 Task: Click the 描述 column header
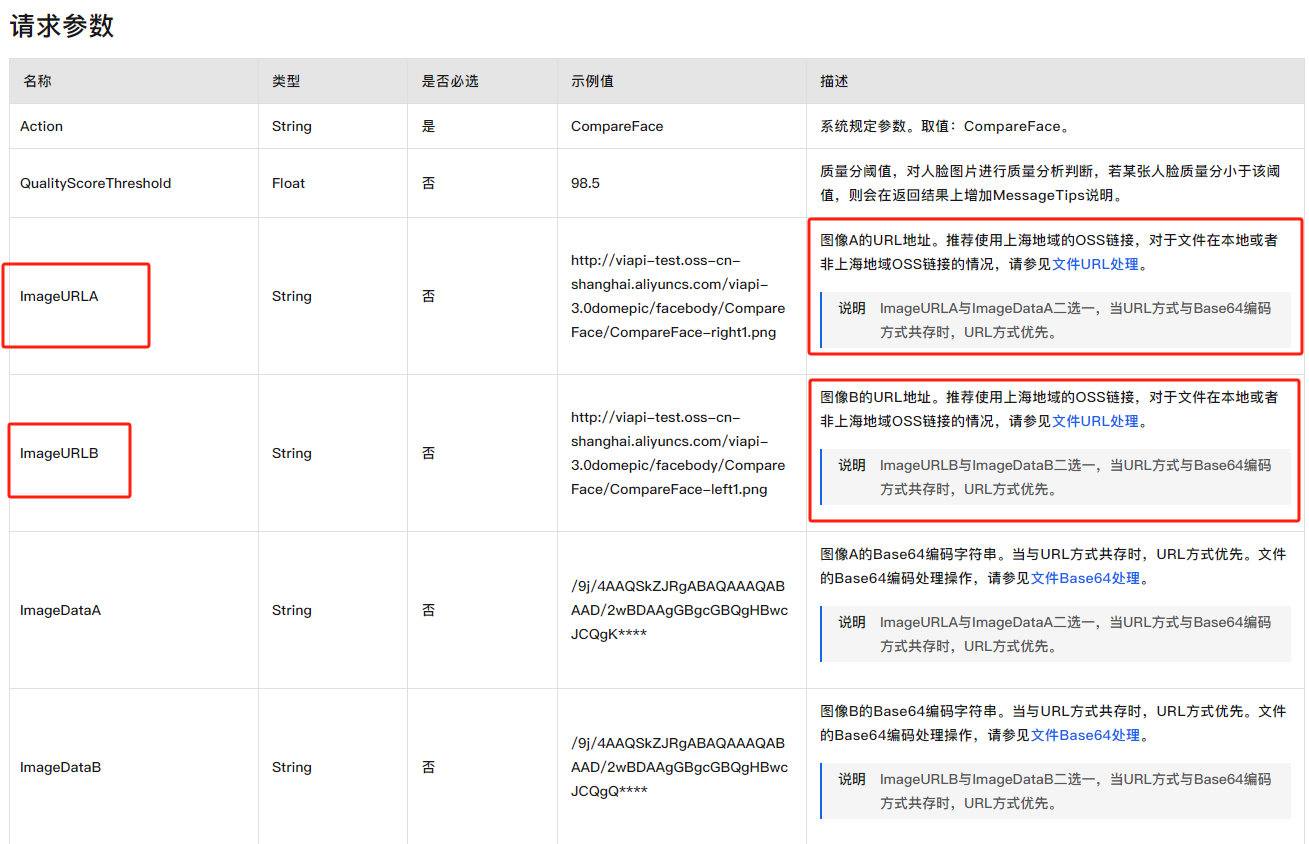tap(834, 81)
